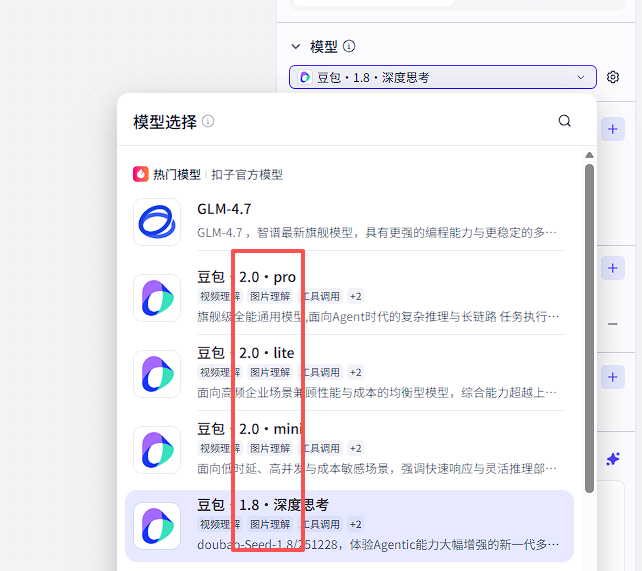
Task: Click the model list scrollbar thumb
Action: point(589,328)
